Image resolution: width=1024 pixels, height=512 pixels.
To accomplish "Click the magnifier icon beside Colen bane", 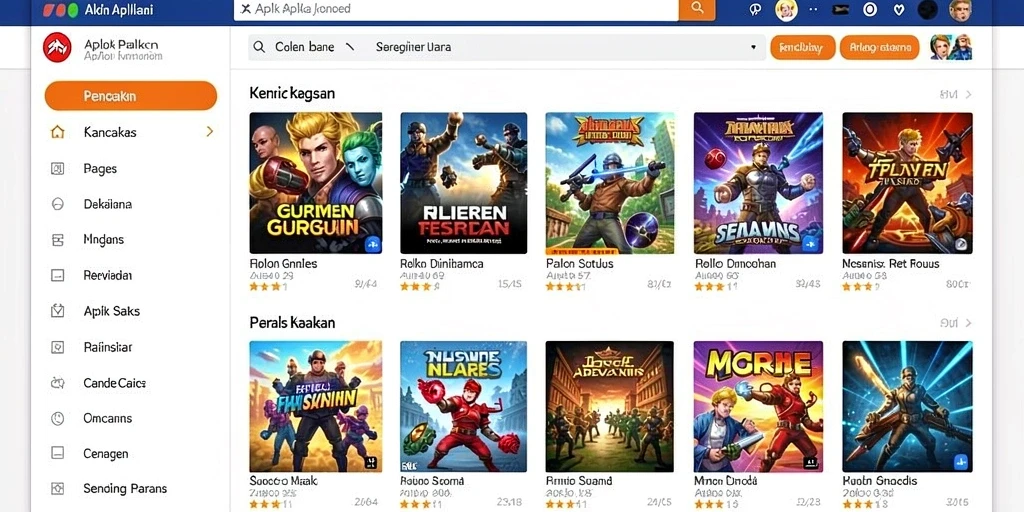I will [259, 47].
